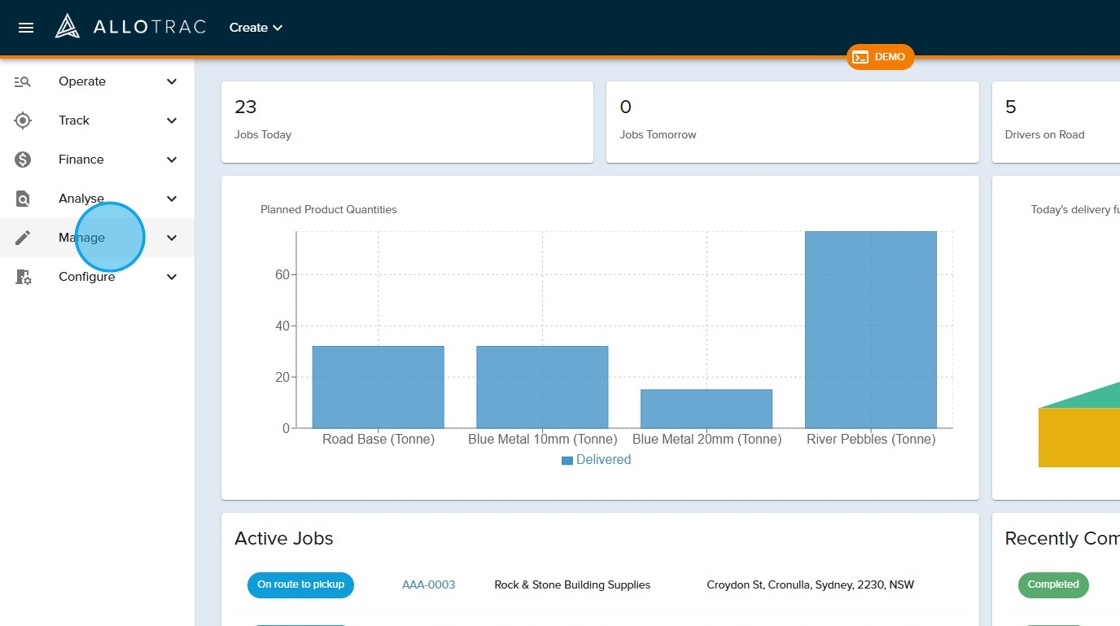The image size is (1120, 626).
Task: Click the Configure building gear icon
Action: pyautogui.click(x=23, y=277)
